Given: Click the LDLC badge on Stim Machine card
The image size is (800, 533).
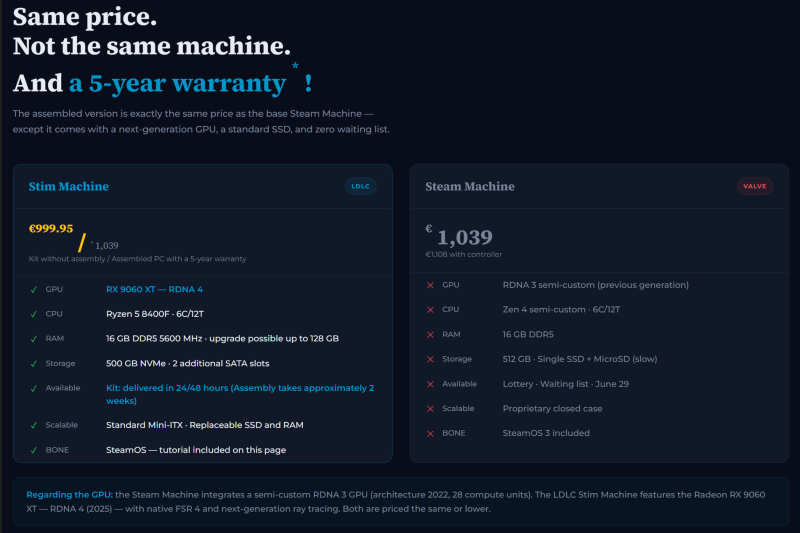Looking at the screenshot, I should pos(361,186).
